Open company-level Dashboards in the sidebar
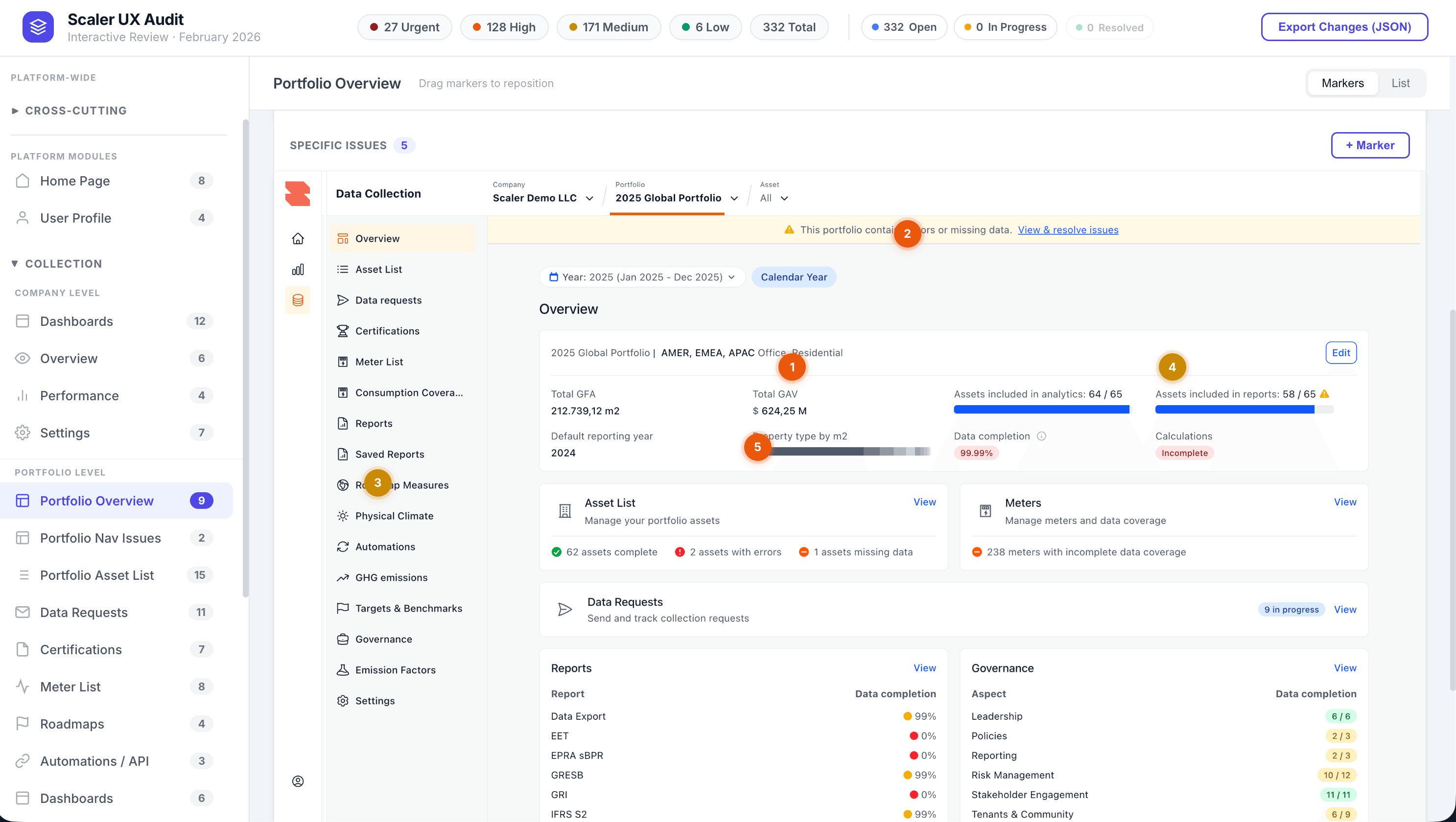This screenshot has width=1456, height=822. 117,321
